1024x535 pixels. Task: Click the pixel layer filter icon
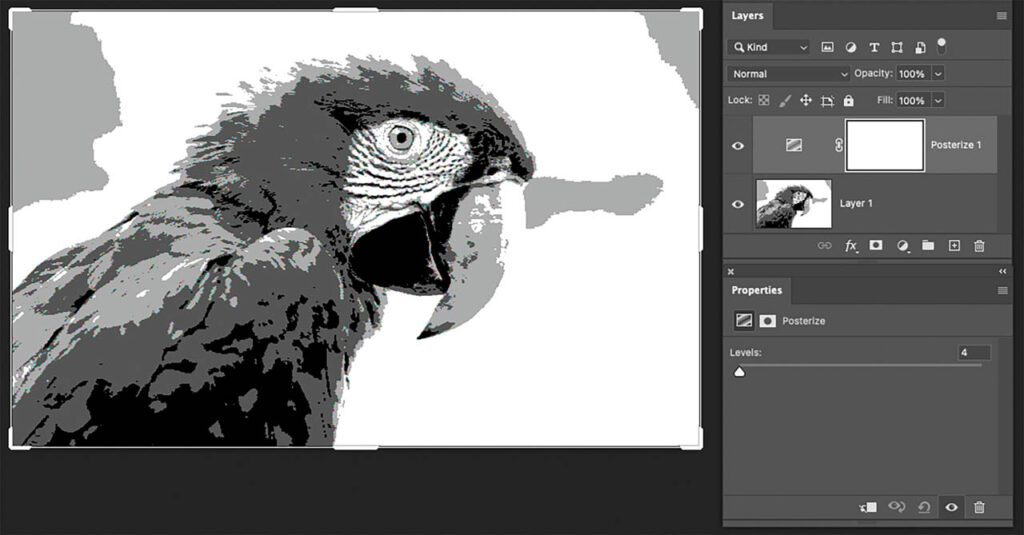click(x=828, y=47)
